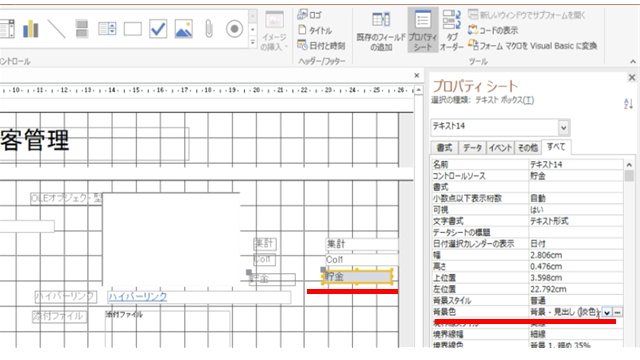Image resolution: width=640 pixels, height=360 pixels.
Task: Select the Chart control icon
Action: [31, 29]
